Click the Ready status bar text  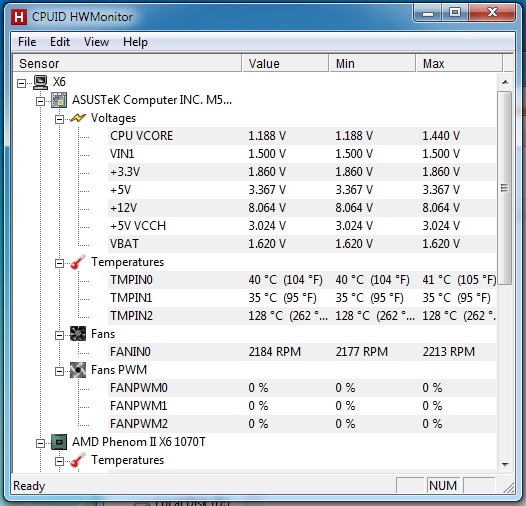click(29, 486)
